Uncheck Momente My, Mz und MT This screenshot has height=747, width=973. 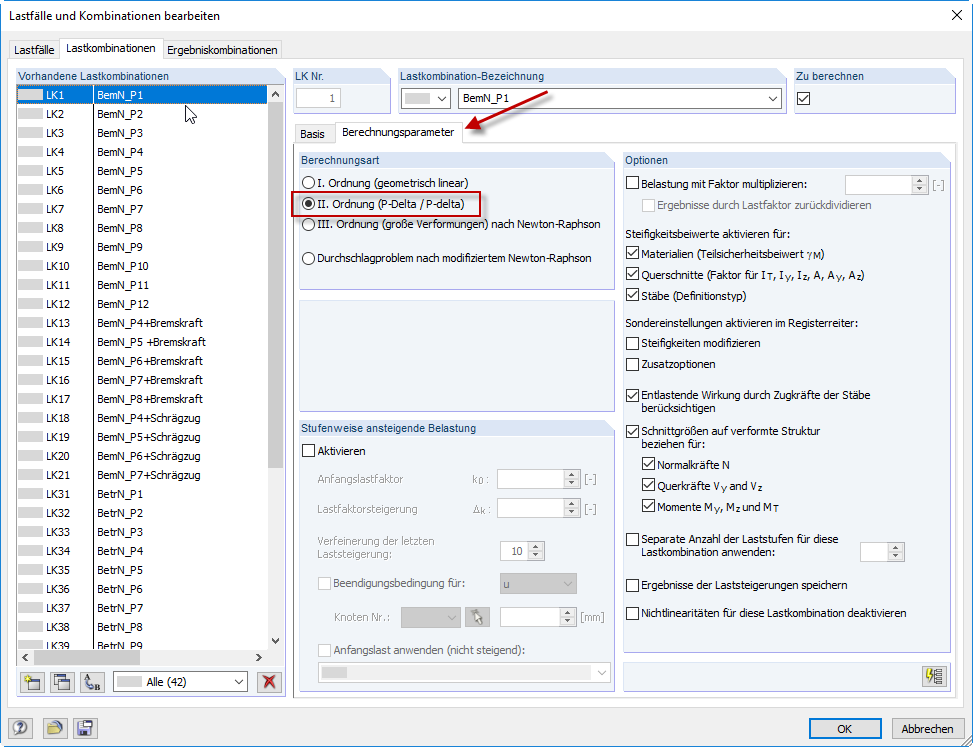[648, 507]
